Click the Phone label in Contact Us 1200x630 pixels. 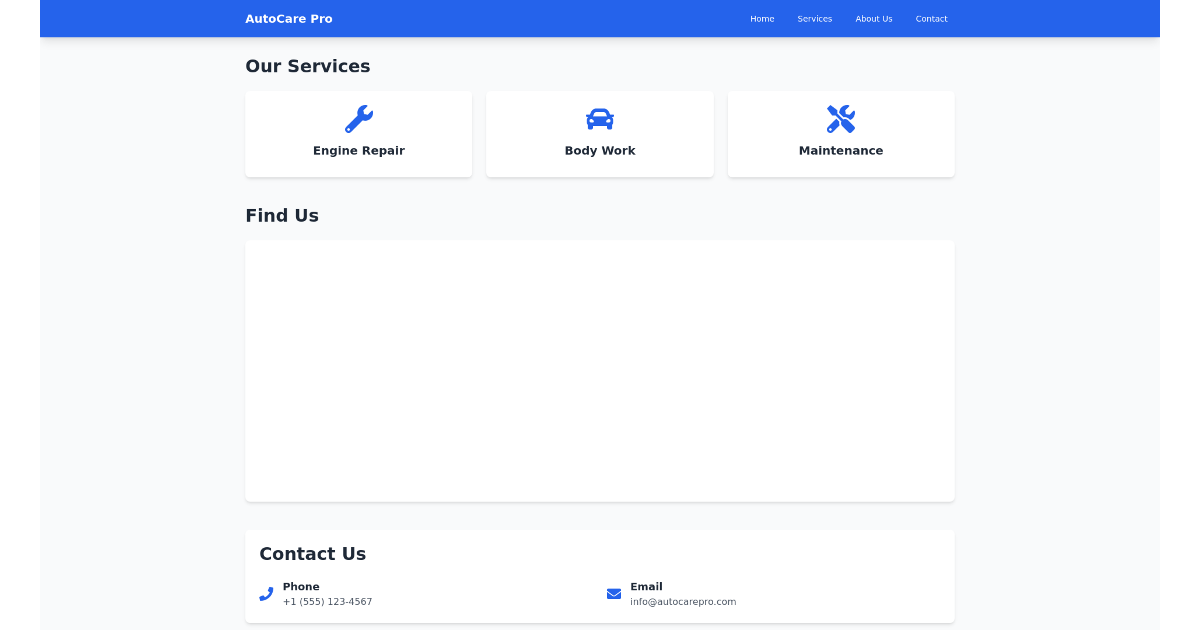point(301,586)
